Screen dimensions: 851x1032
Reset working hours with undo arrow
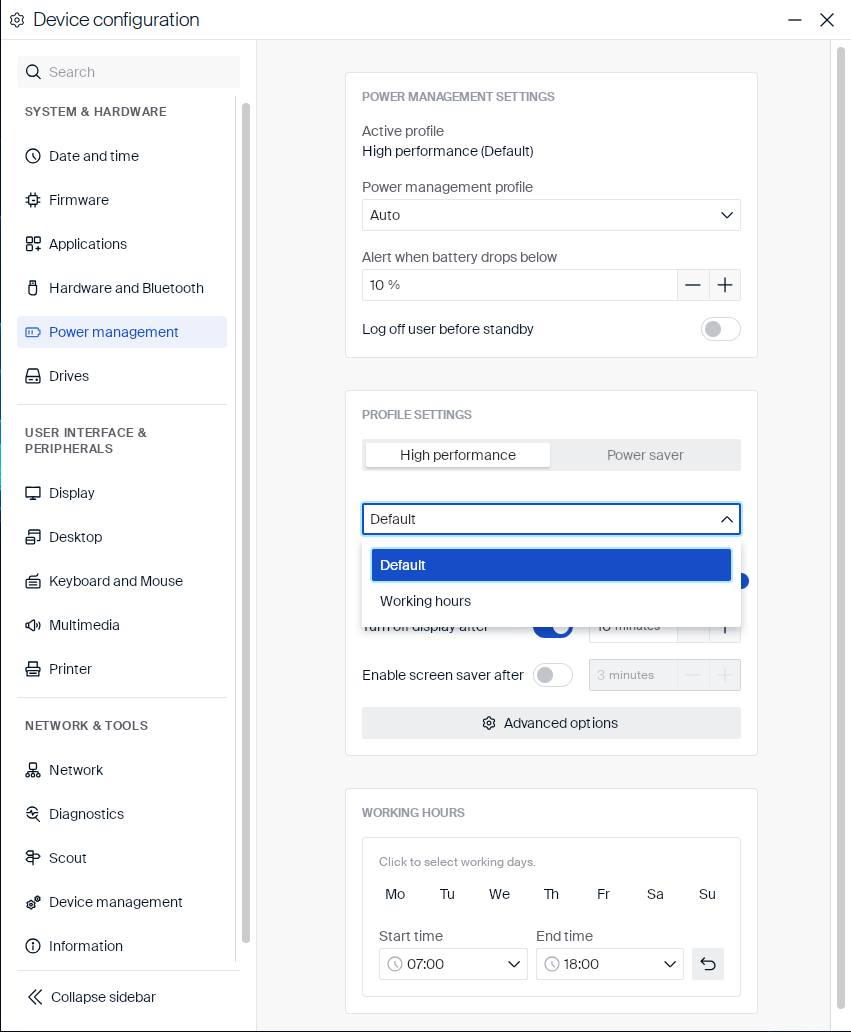pyautogui.click(x=708, y=964)
